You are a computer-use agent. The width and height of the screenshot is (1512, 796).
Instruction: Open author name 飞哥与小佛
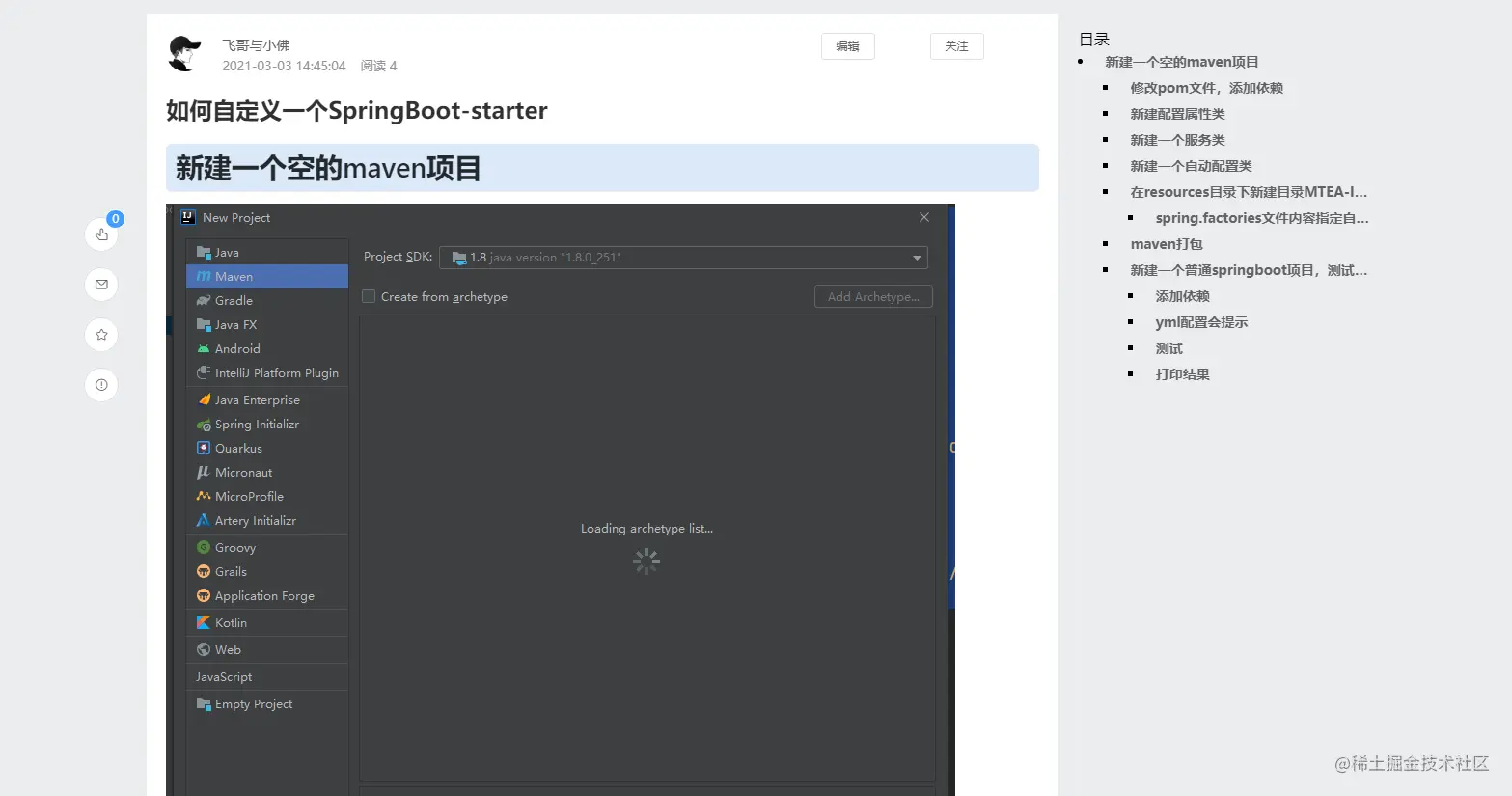click(x=256, y=45)
